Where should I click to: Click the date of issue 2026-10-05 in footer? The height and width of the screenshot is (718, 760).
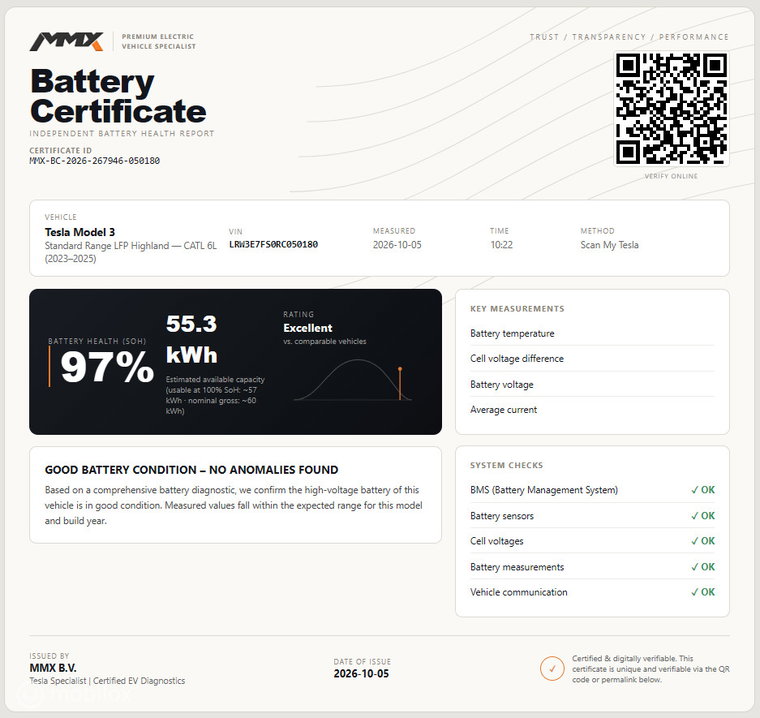coord(362,673)
